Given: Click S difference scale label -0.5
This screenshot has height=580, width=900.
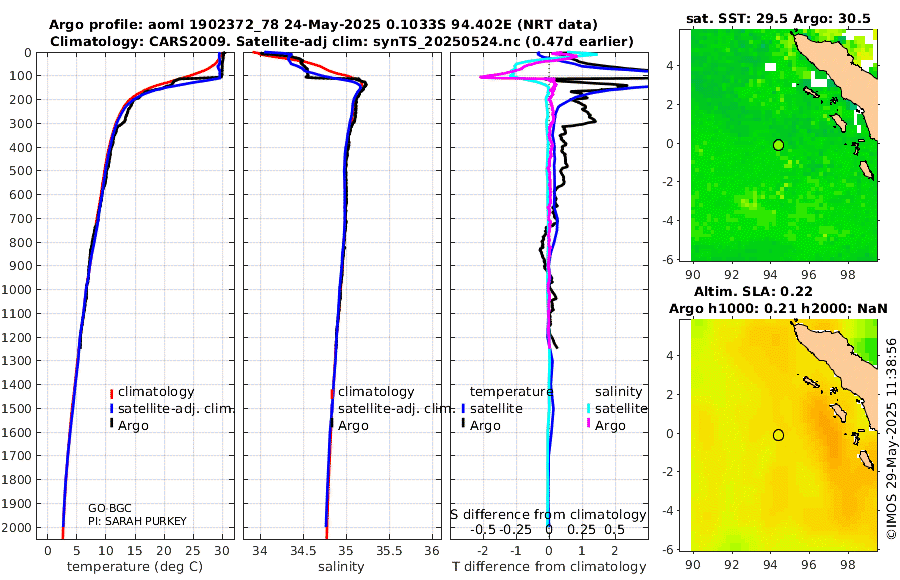Looking at the screenshot, I should click(484, 529).
